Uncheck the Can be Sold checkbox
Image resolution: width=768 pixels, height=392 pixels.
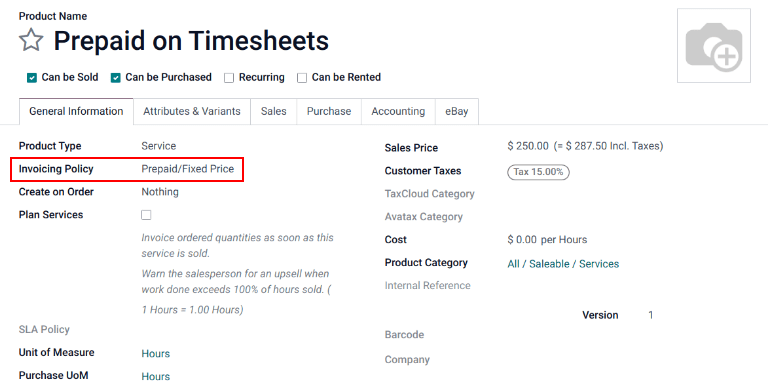point(32,78)
